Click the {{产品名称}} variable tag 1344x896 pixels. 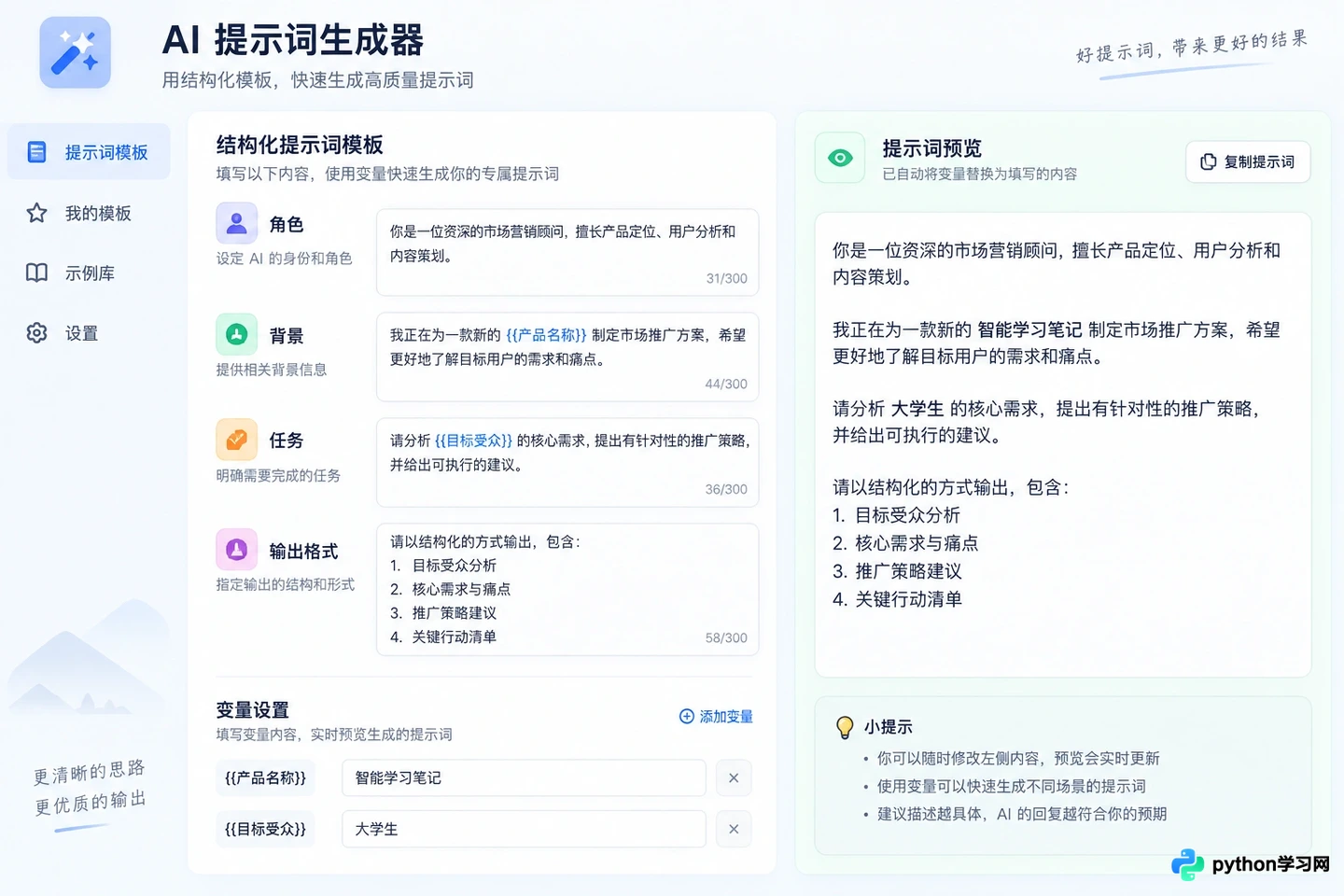tap(265, 778)
